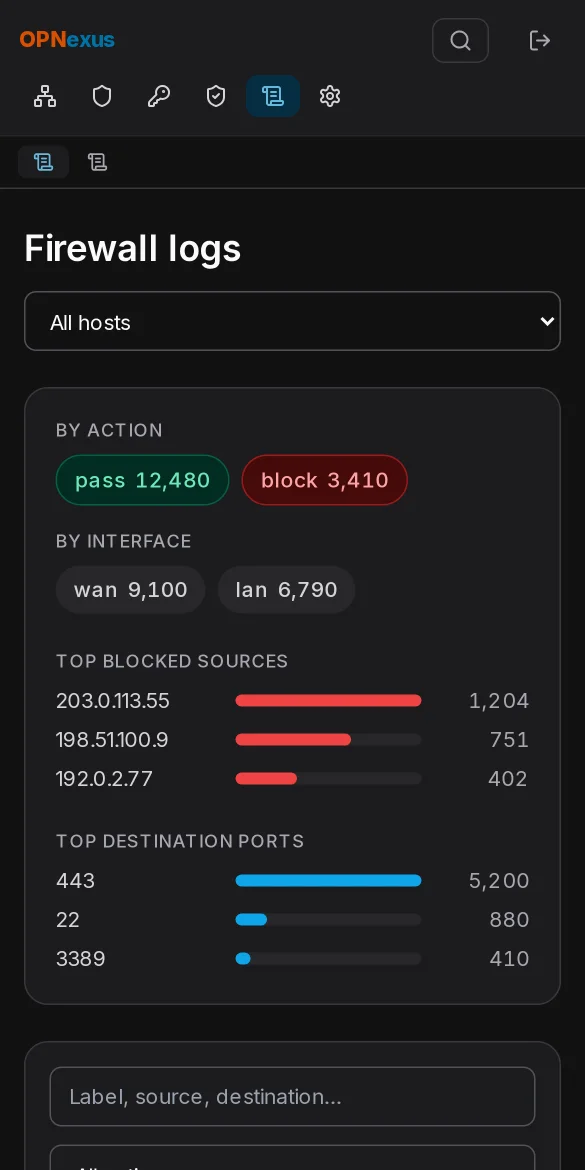Open the settings gear nav icon
This screenshot has width=585, height=1170.
330,96
